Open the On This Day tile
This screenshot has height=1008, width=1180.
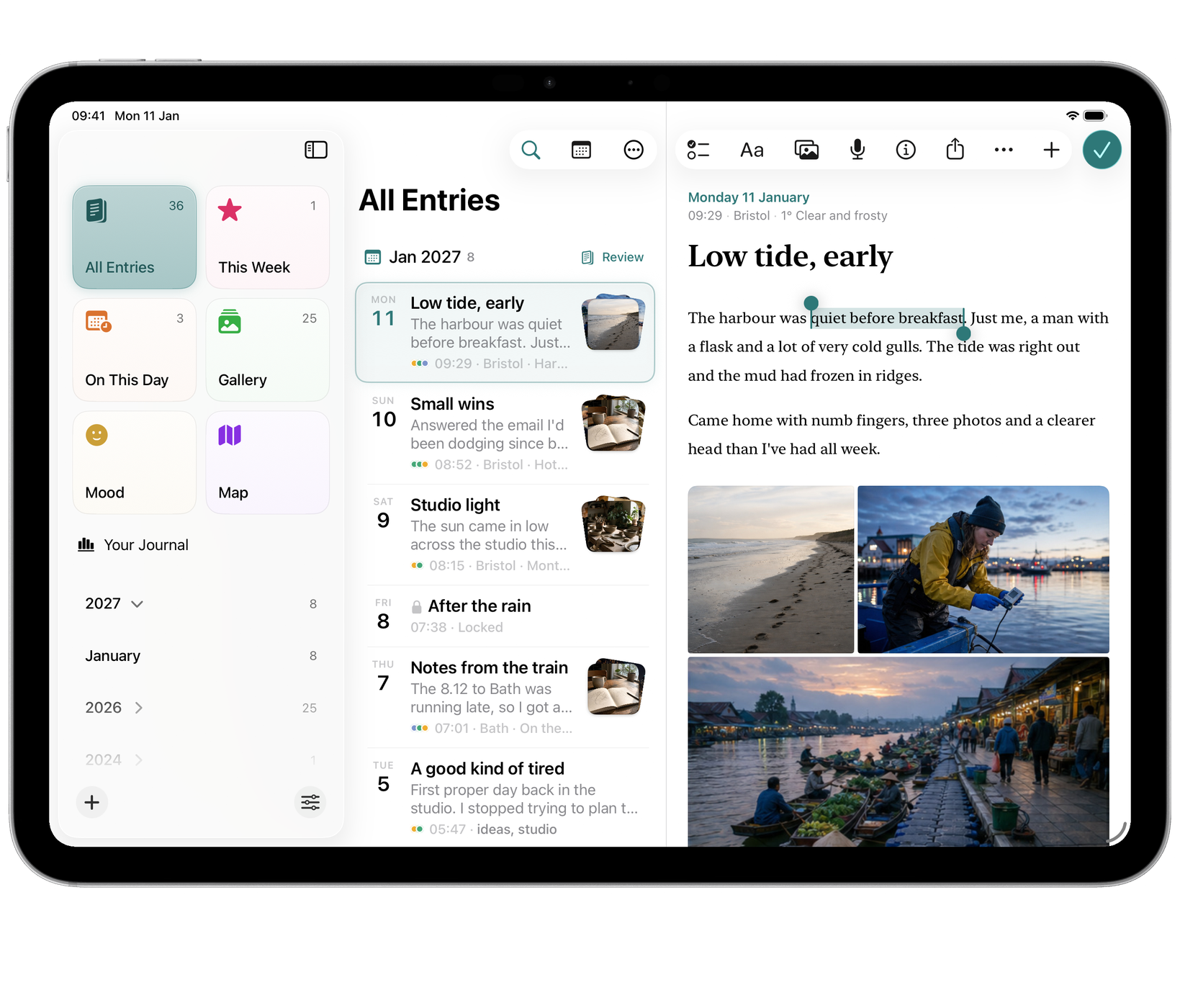pyautogui.click(x=135, y=350)
